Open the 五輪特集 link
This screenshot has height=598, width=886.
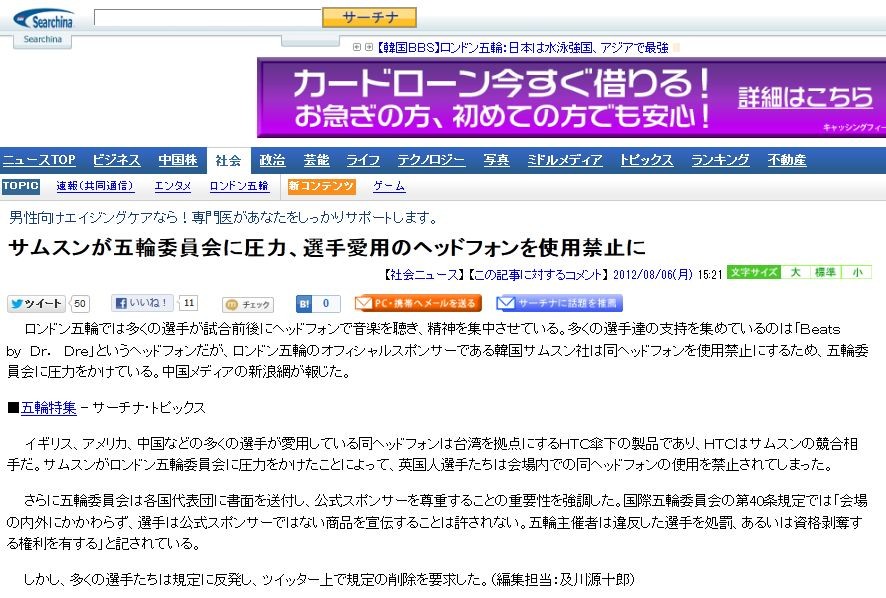pos(49,408)
